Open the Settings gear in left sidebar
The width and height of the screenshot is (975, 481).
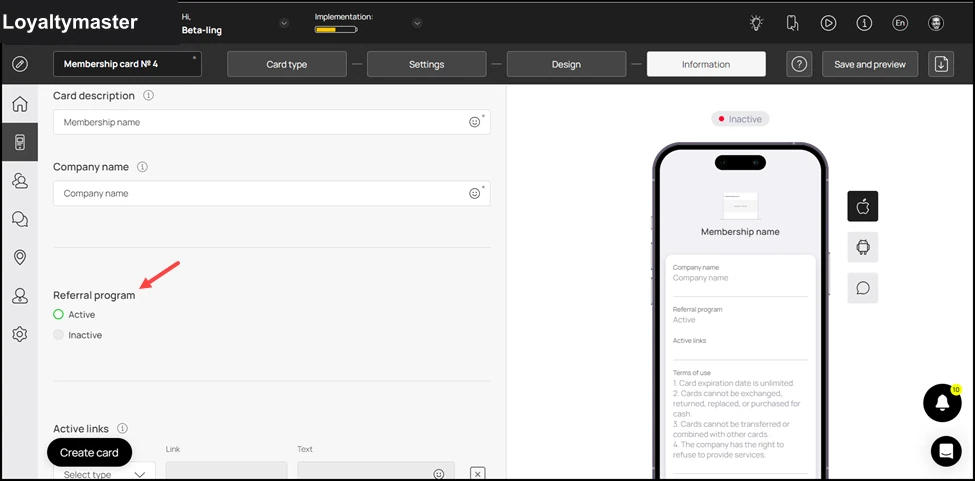coord(20,334)
